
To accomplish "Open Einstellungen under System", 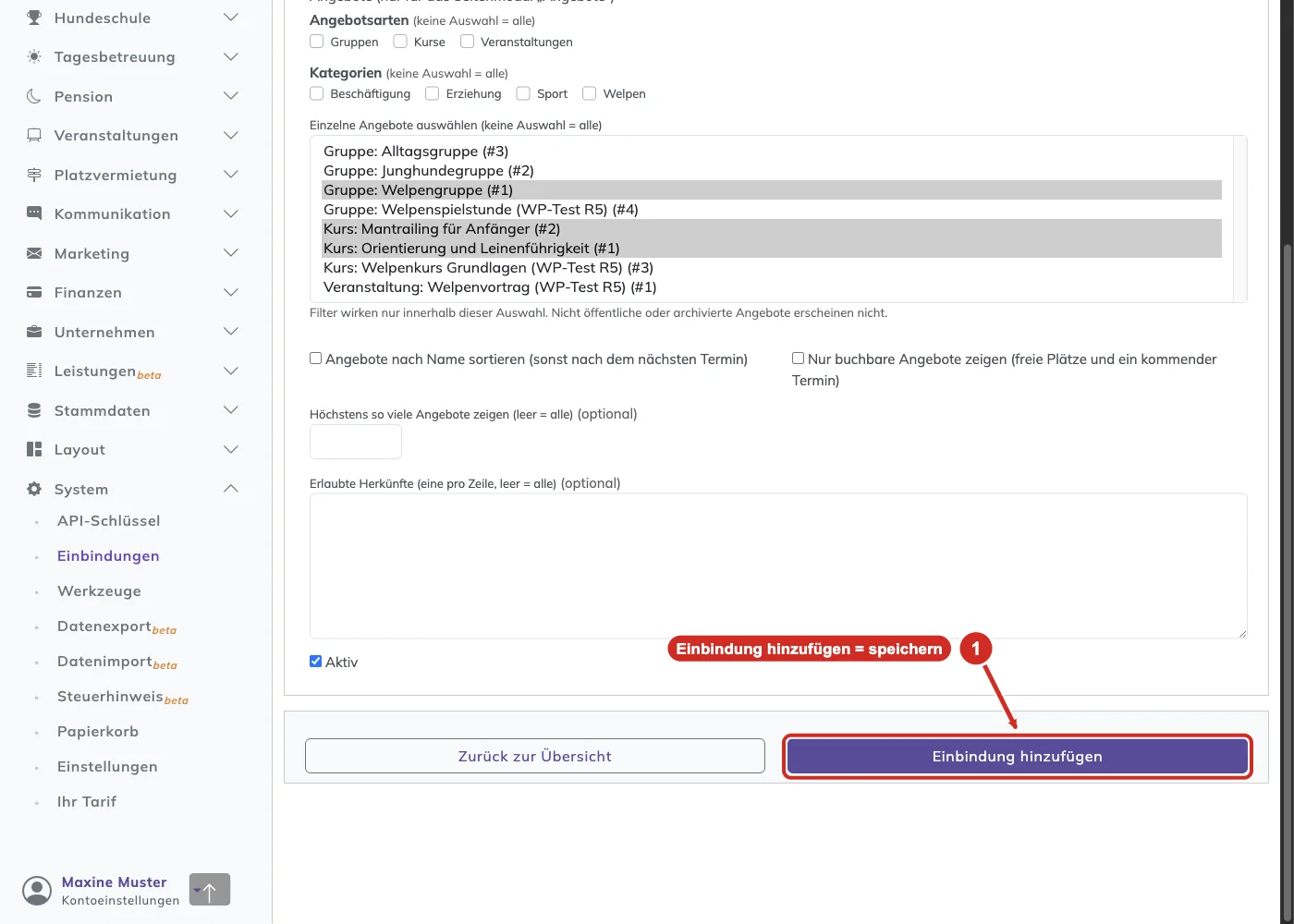I will coord(107,767).
